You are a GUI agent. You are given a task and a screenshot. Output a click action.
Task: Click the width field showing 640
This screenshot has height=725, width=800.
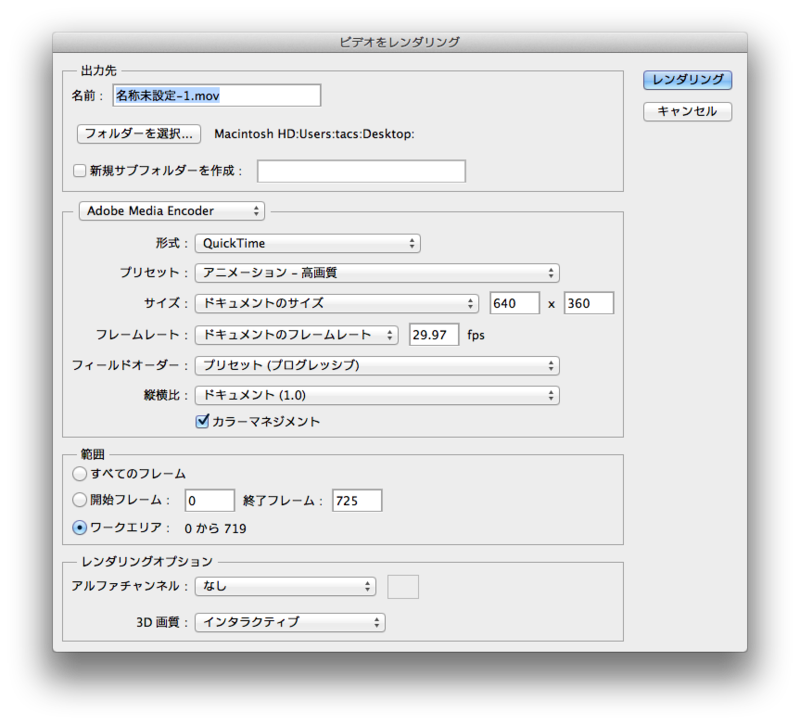pyautogui.click(x=514, y=303)
